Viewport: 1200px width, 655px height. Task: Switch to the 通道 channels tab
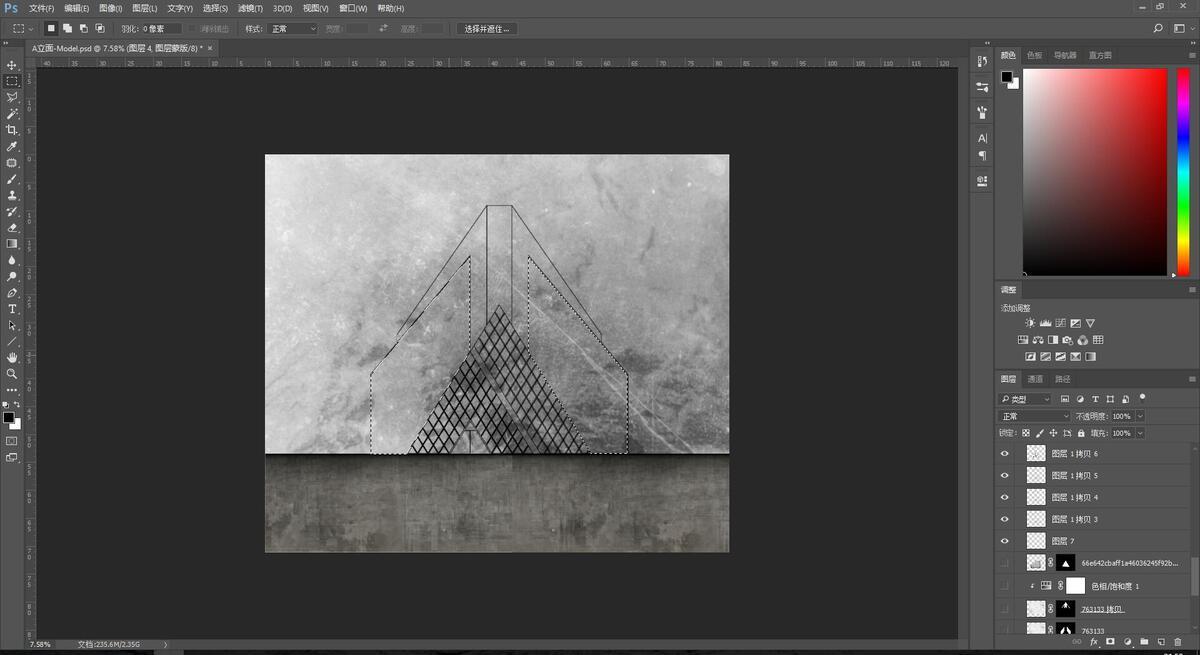coord(1035,379)
